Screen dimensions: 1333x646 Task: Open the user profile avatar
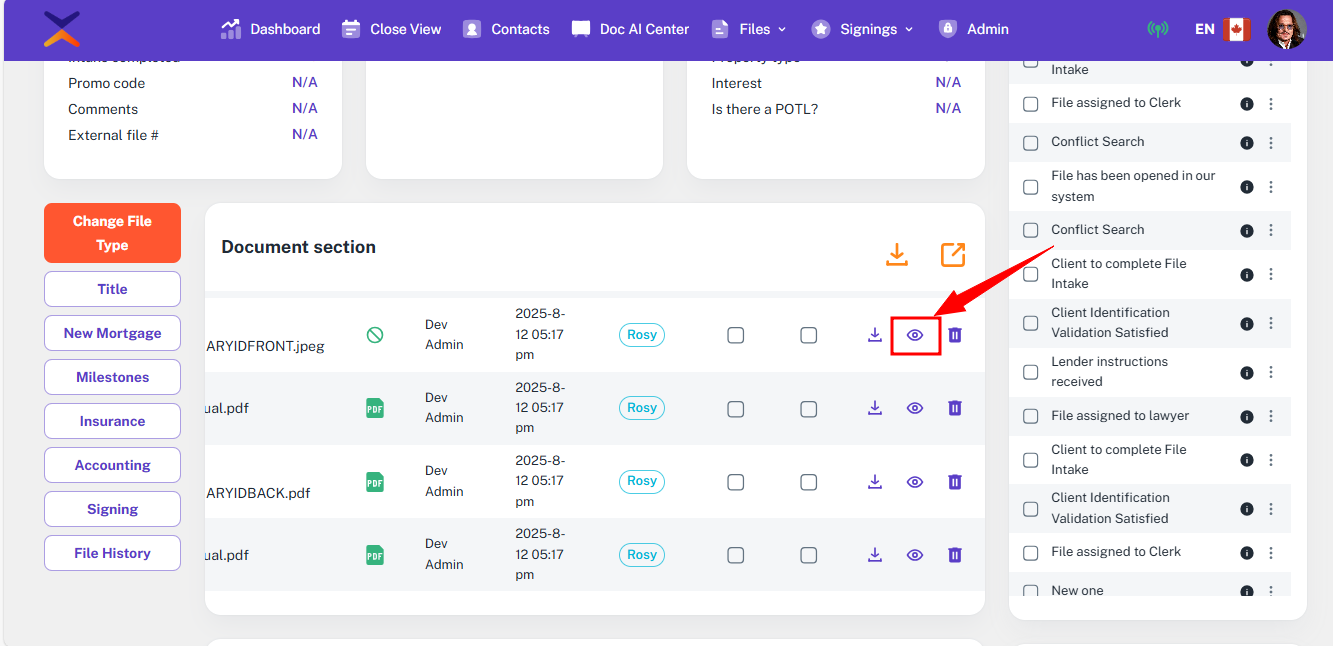coord(1286,29)
